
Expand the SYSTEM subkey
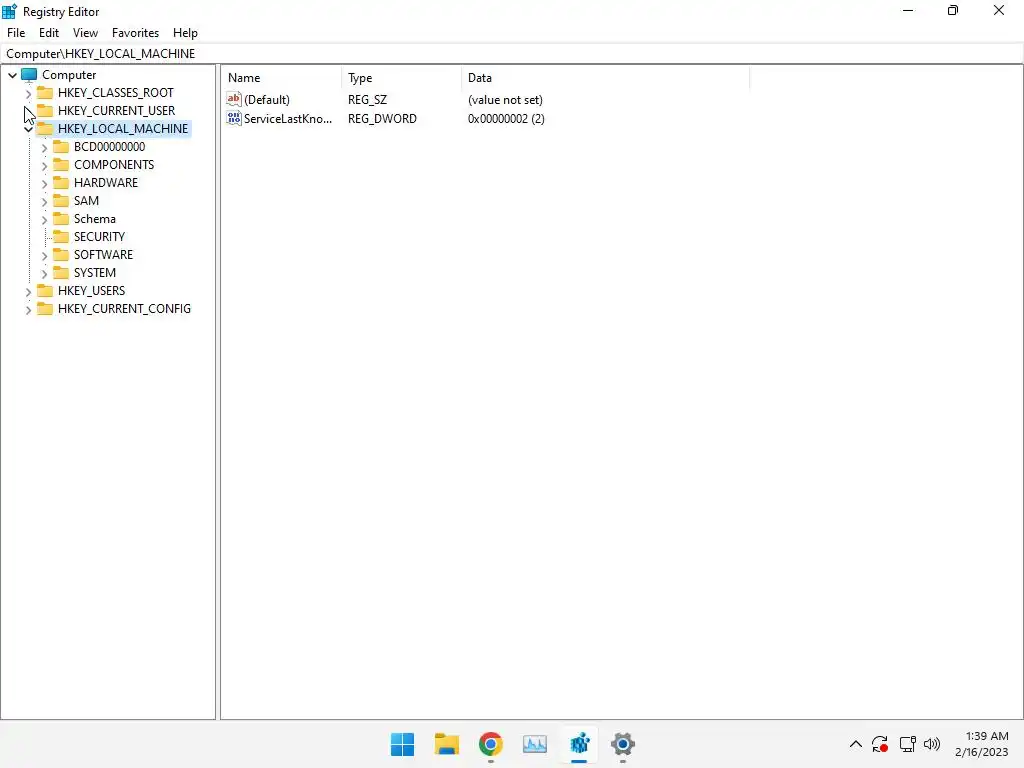pos(44,273)
